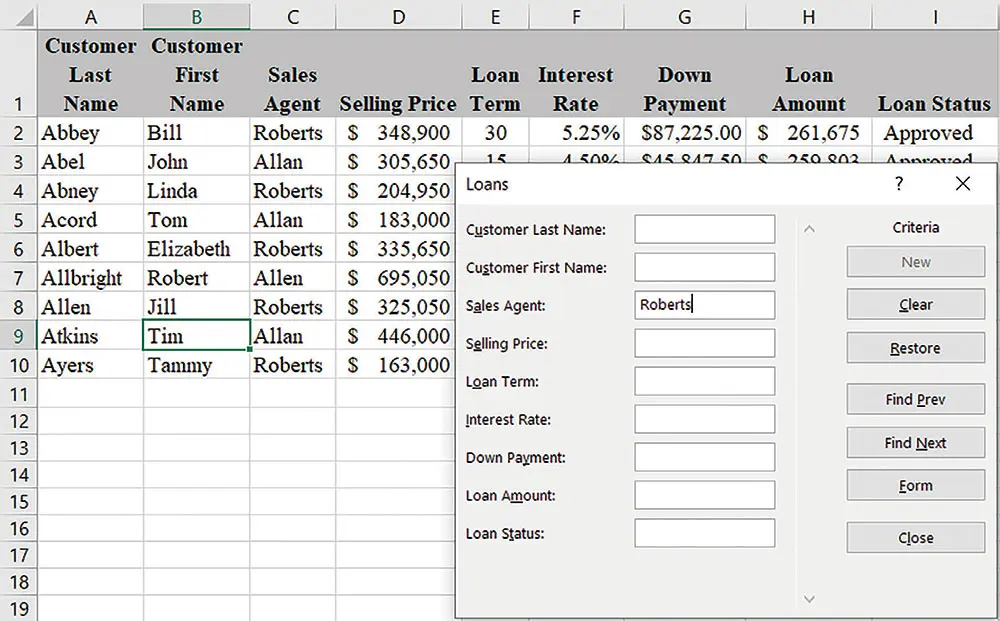Click the dialog help question mark icon
This screenshot has height=621, width=1000.
(x=899, y=184)
